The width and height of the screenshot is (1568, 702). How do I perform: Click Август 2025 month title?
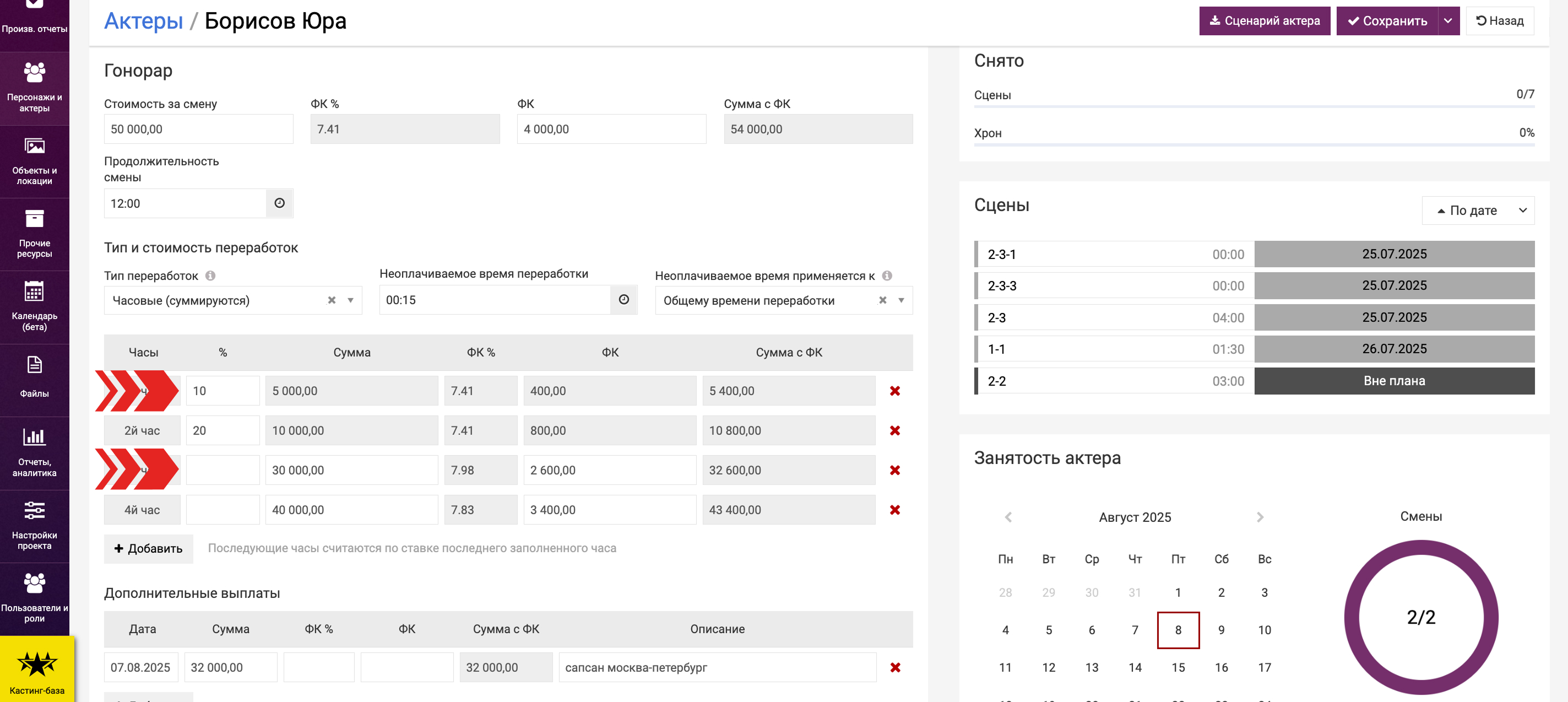1135,517
